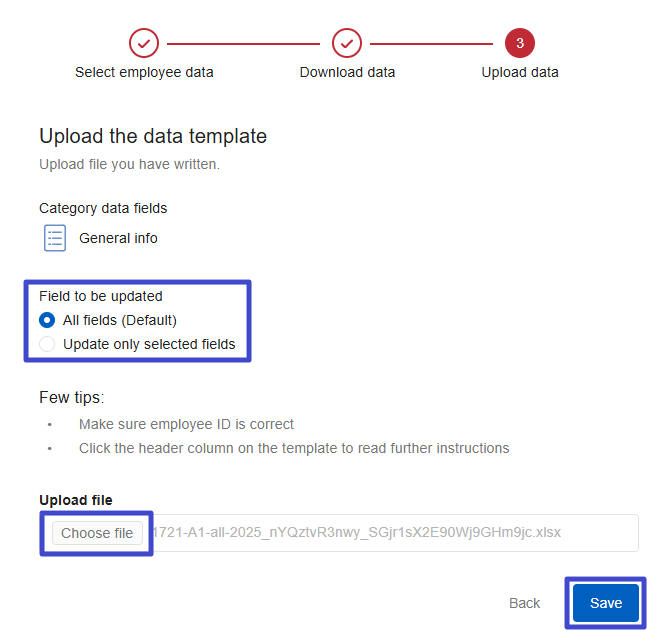Click the Select employee data checkmark icon
This screenshot has height=631, width=654.
144,43
